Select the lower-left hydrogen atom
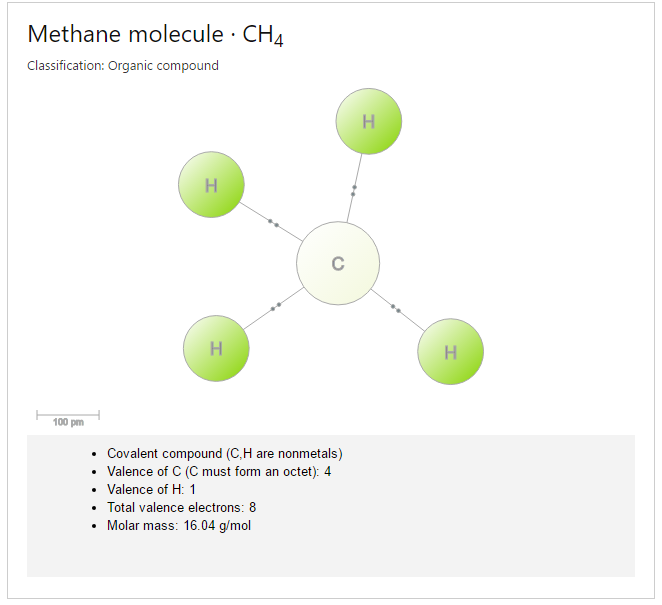Screen dimensions: 662x605 (216, 348)
